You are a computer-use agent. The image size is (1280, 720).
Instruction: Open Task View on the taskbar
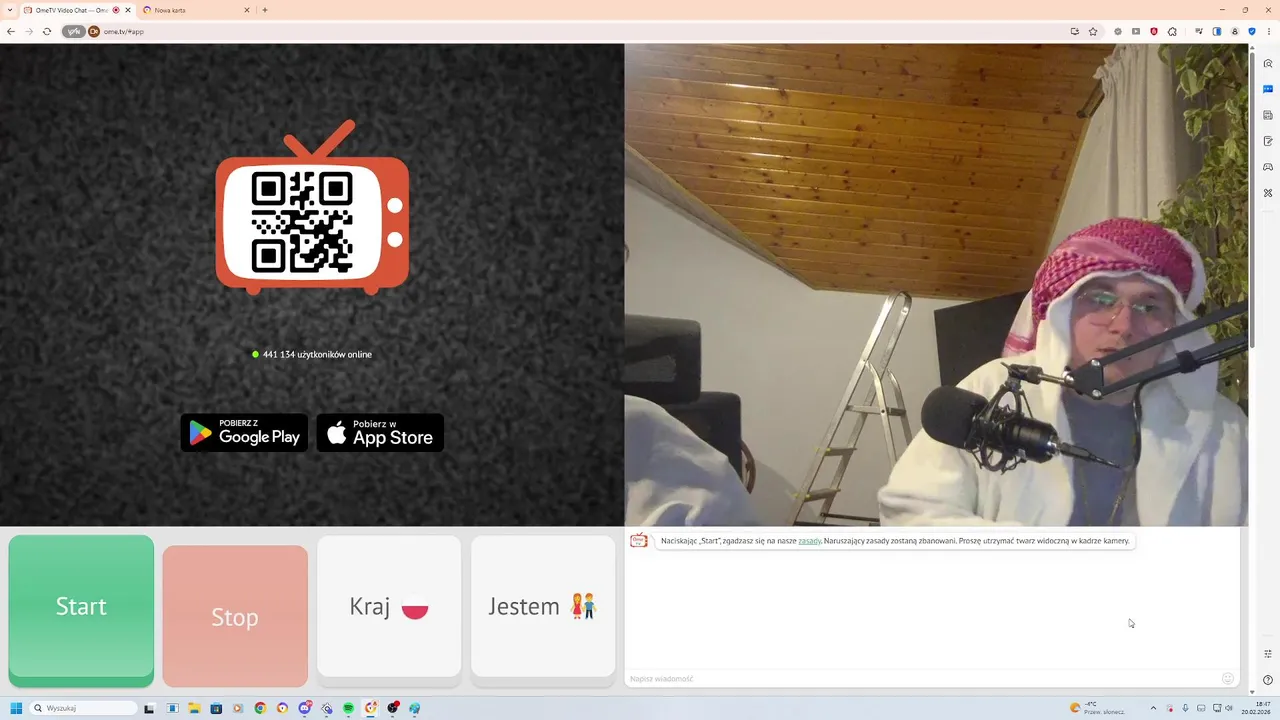pos(149,708)
